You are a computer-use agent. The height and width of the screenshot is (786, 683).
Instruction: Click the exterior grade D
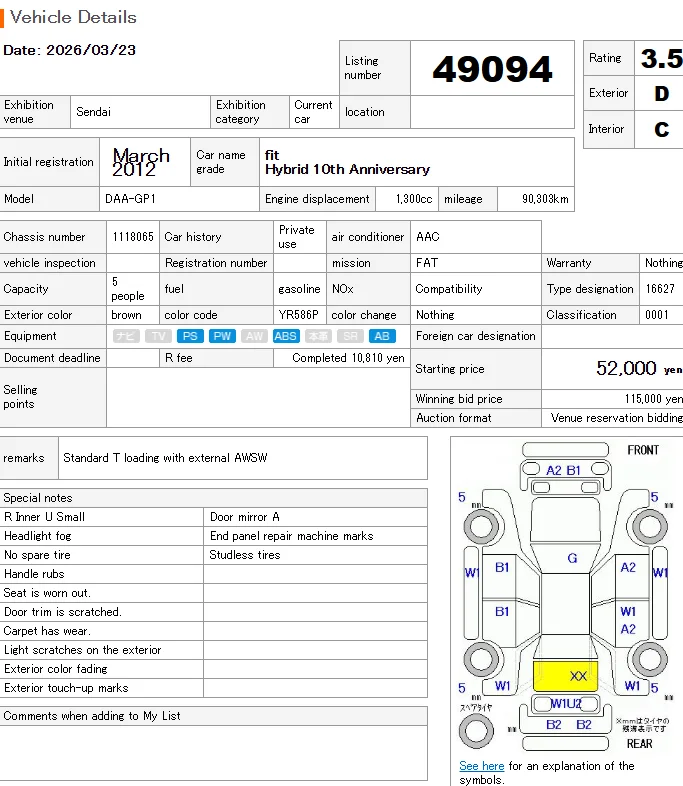tap(661, 94)
